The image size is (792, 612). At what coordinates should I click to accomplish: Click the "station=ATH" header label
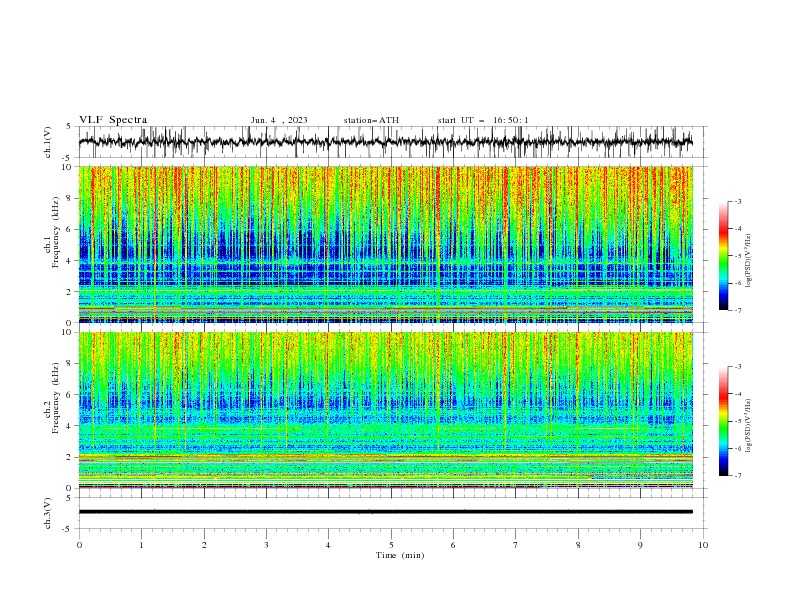pos(371,120)
